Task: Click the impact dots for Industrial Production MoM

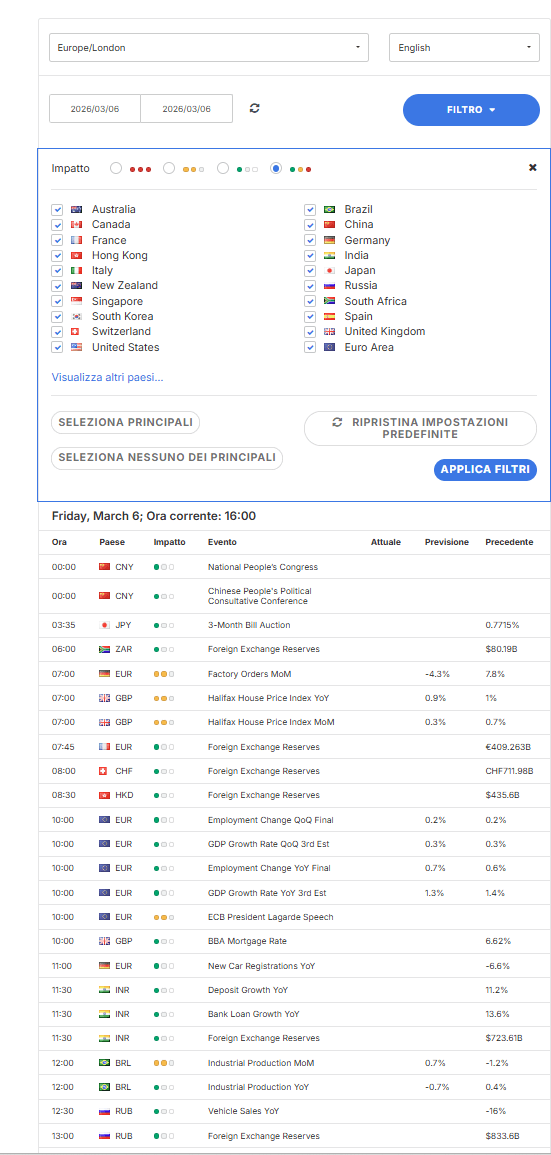Action: tap(164, 1062)
